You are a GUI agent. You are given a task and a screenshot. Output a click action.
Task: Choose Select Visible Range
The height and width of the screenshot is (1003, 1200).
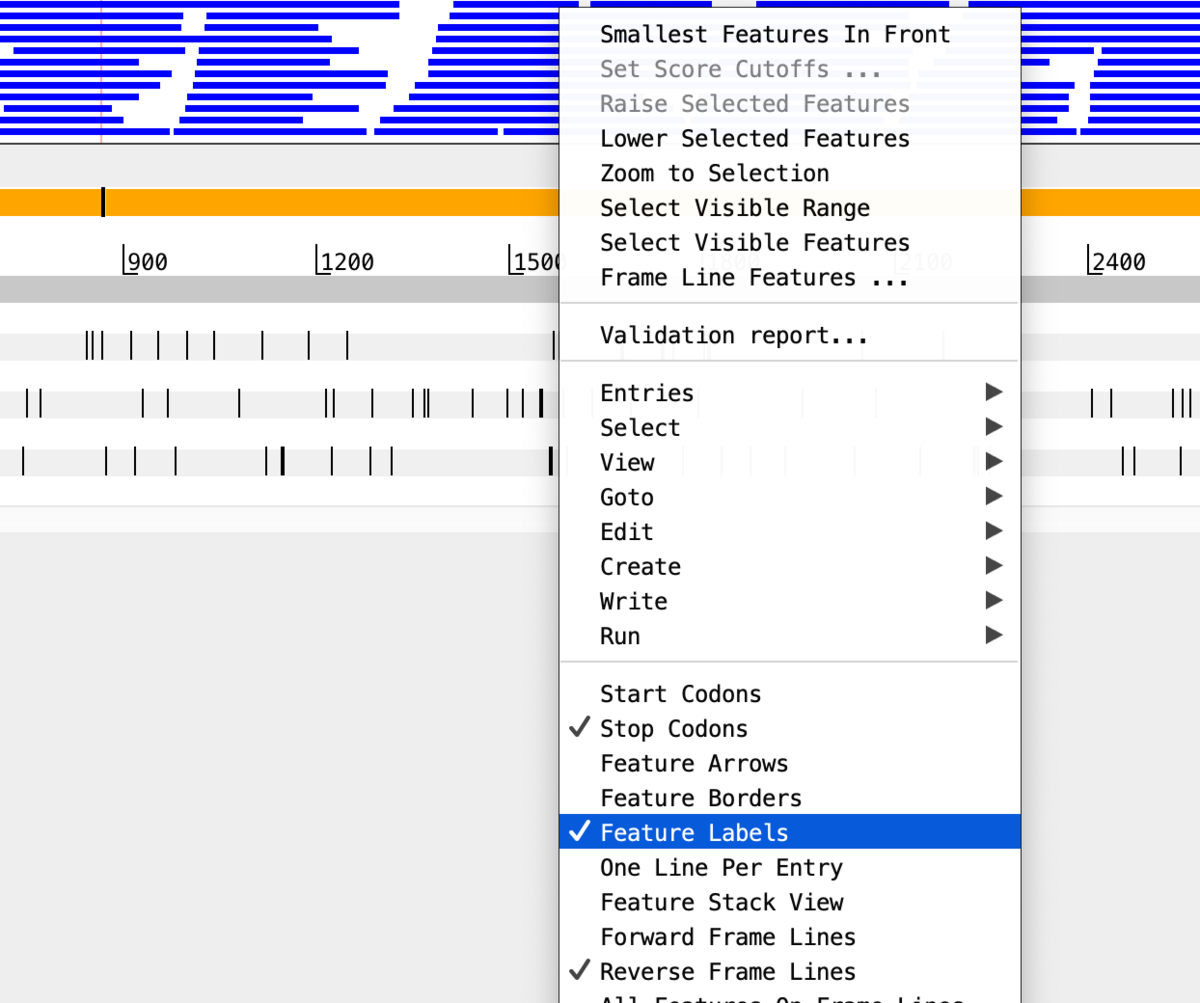pyautogui.click(x=790, y=208)
